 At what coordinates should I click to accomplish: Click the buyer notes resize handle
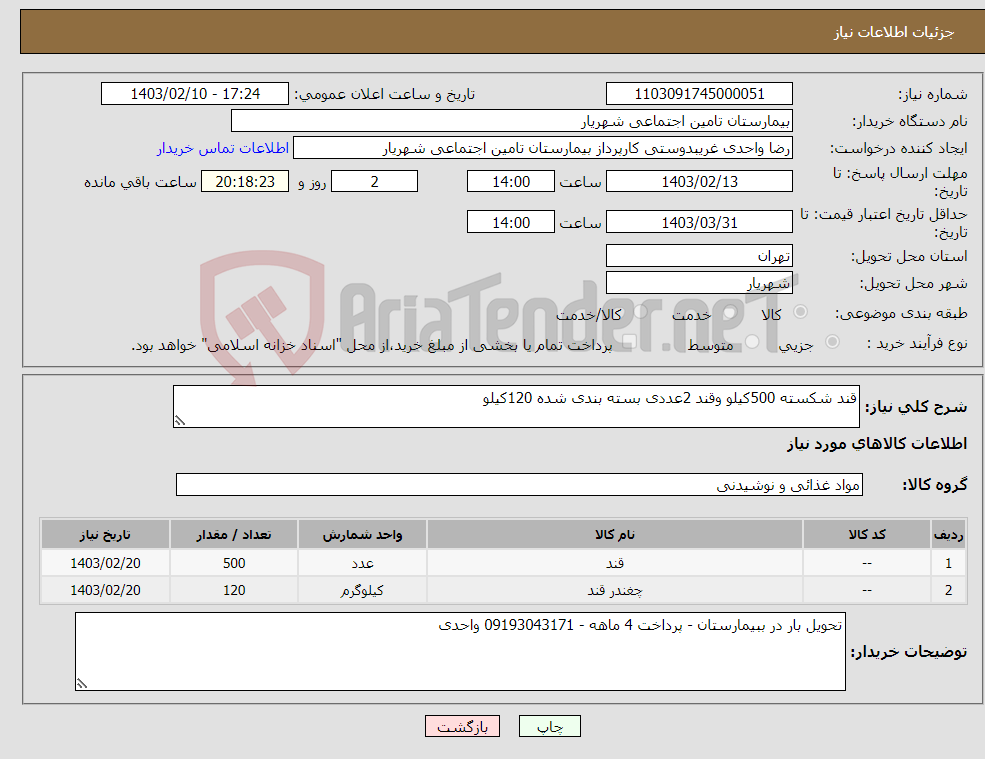pyautogui.click(x=82, y=684)
